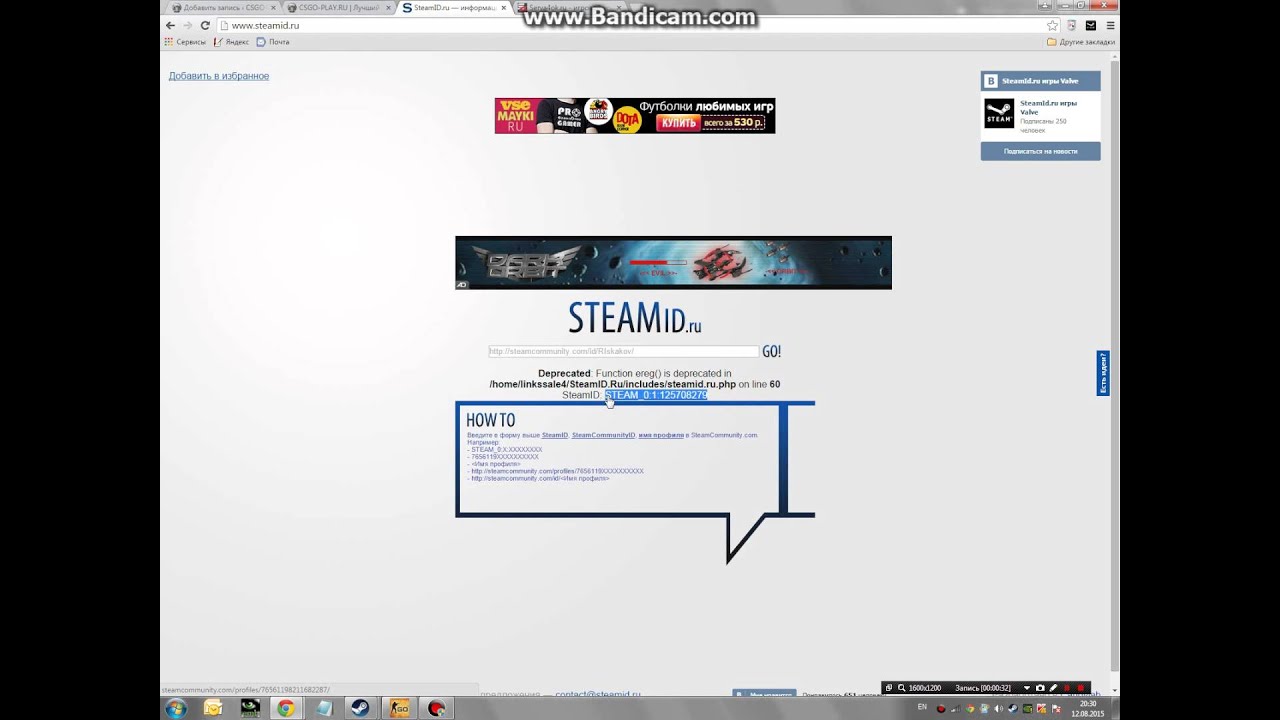This screenshot has width=1280, height=720.
Task: Close the SteamID.ru tab
Action: point(502,7)
